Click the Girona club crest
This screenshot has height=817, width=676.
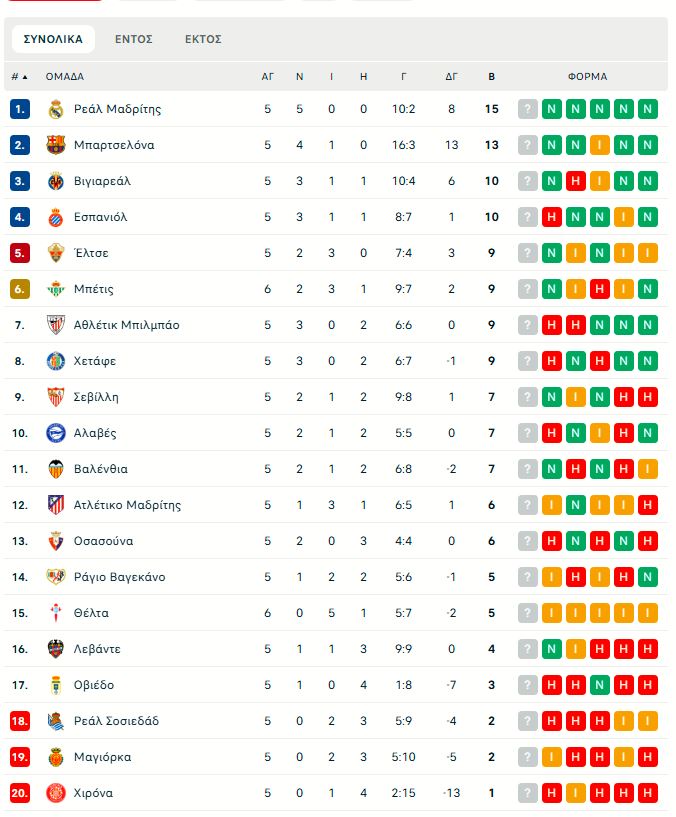(x=56, y=793)
